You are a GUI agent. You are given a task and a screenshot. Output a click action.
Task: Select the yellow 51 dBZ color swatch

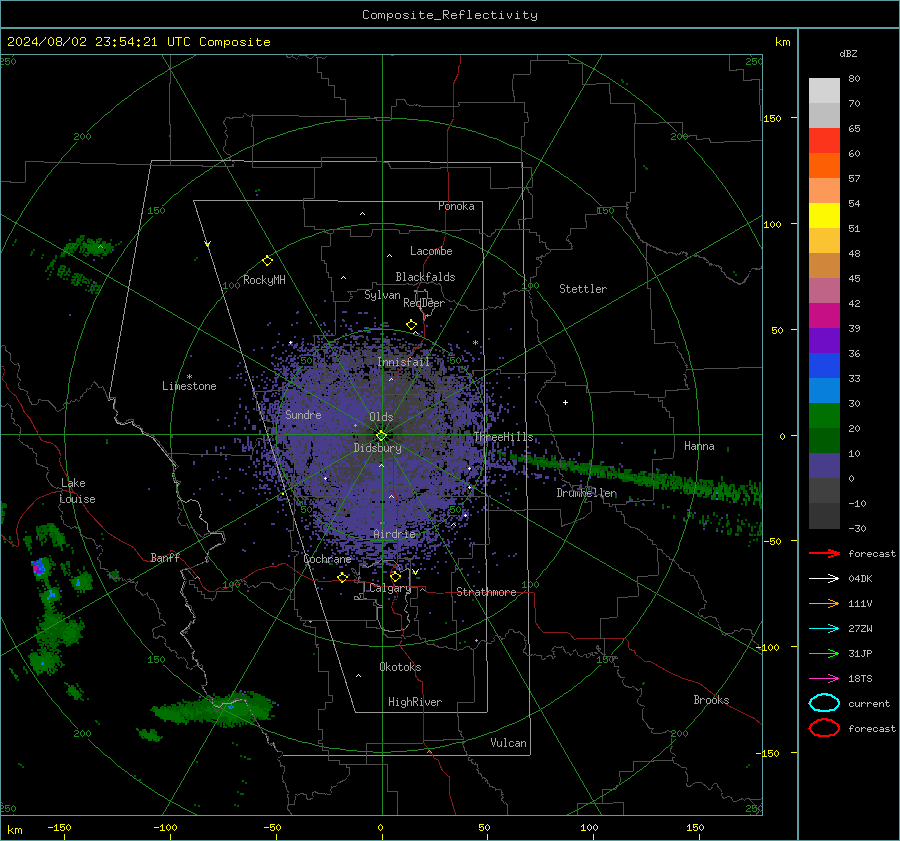(824, 216)
